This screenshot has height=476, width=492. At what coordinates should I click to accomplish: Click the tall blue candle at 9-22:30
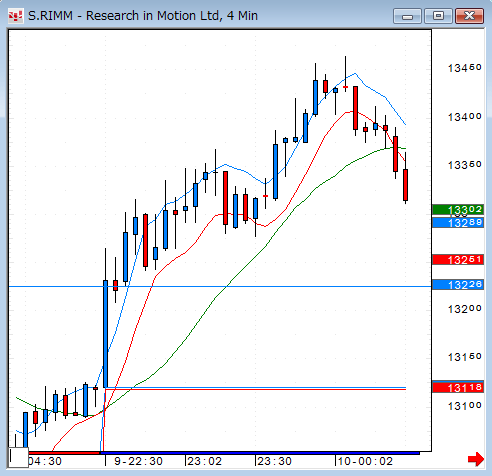[x=105, y=334]
